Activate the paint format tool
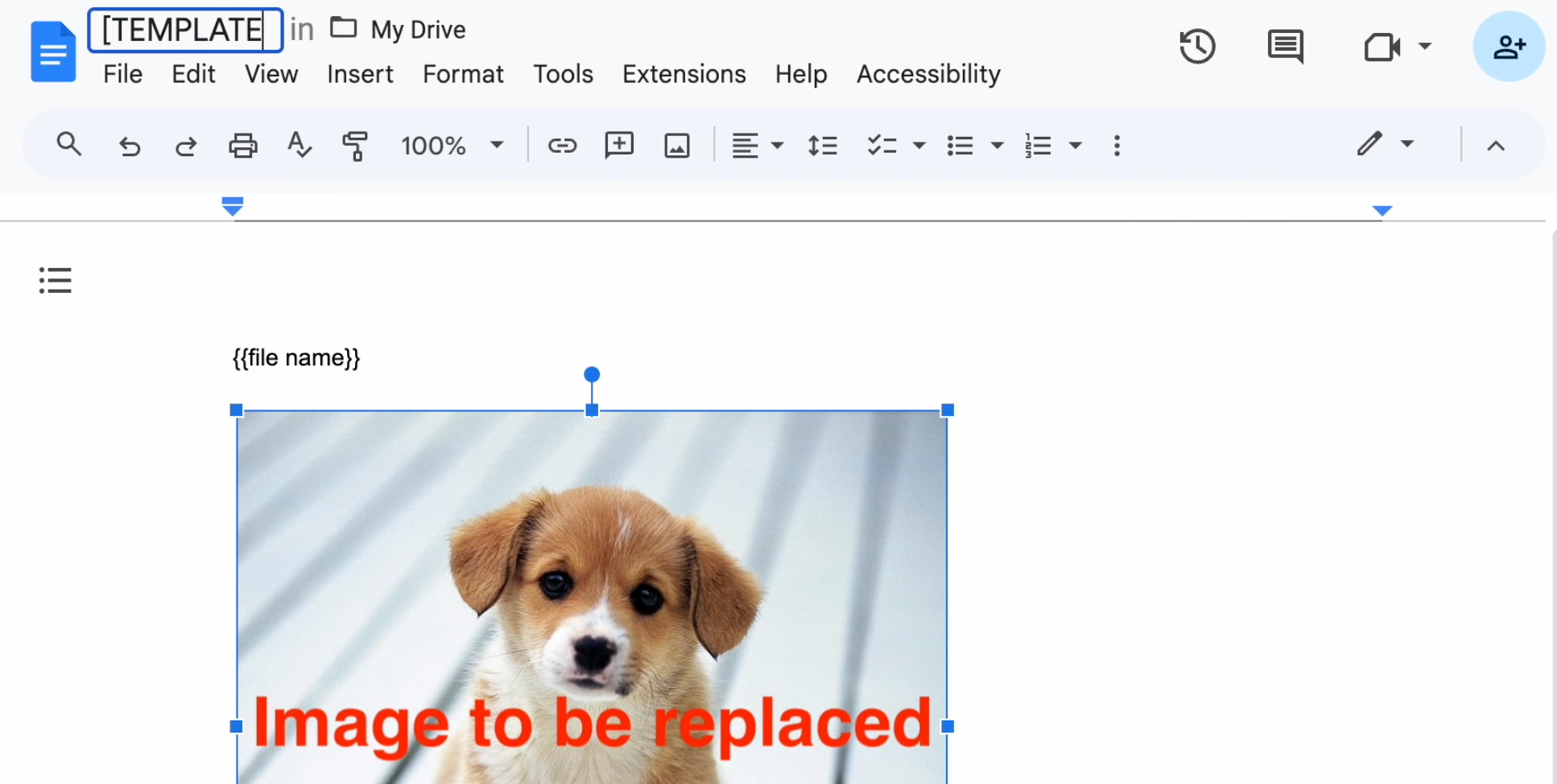The height and width of the screenshot is (784, 1557). click(355, 146)
